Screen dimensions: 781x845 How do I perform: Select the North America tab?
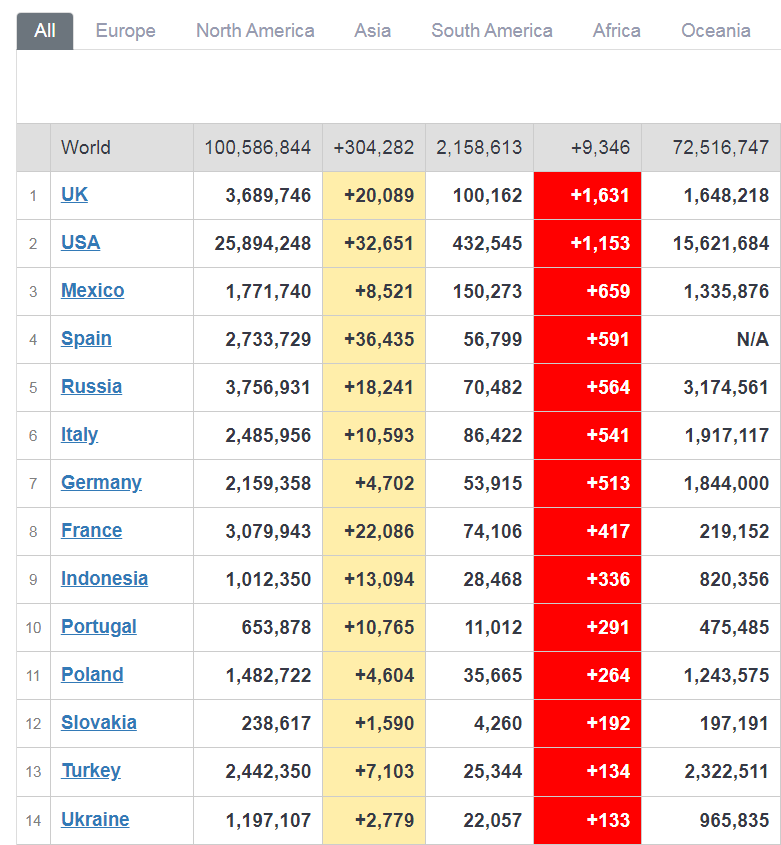(x=255, y=31)
